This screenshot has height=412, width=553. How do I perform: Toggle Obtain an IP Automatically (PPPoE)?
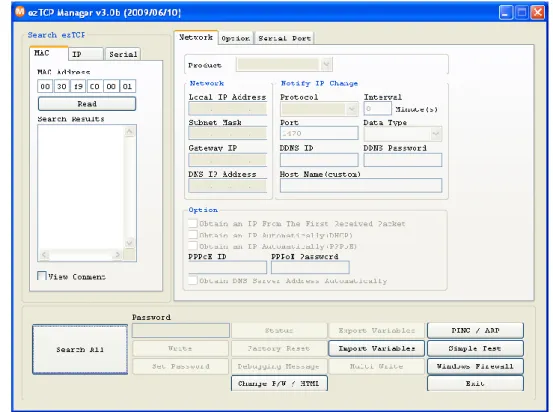[193, 246]
